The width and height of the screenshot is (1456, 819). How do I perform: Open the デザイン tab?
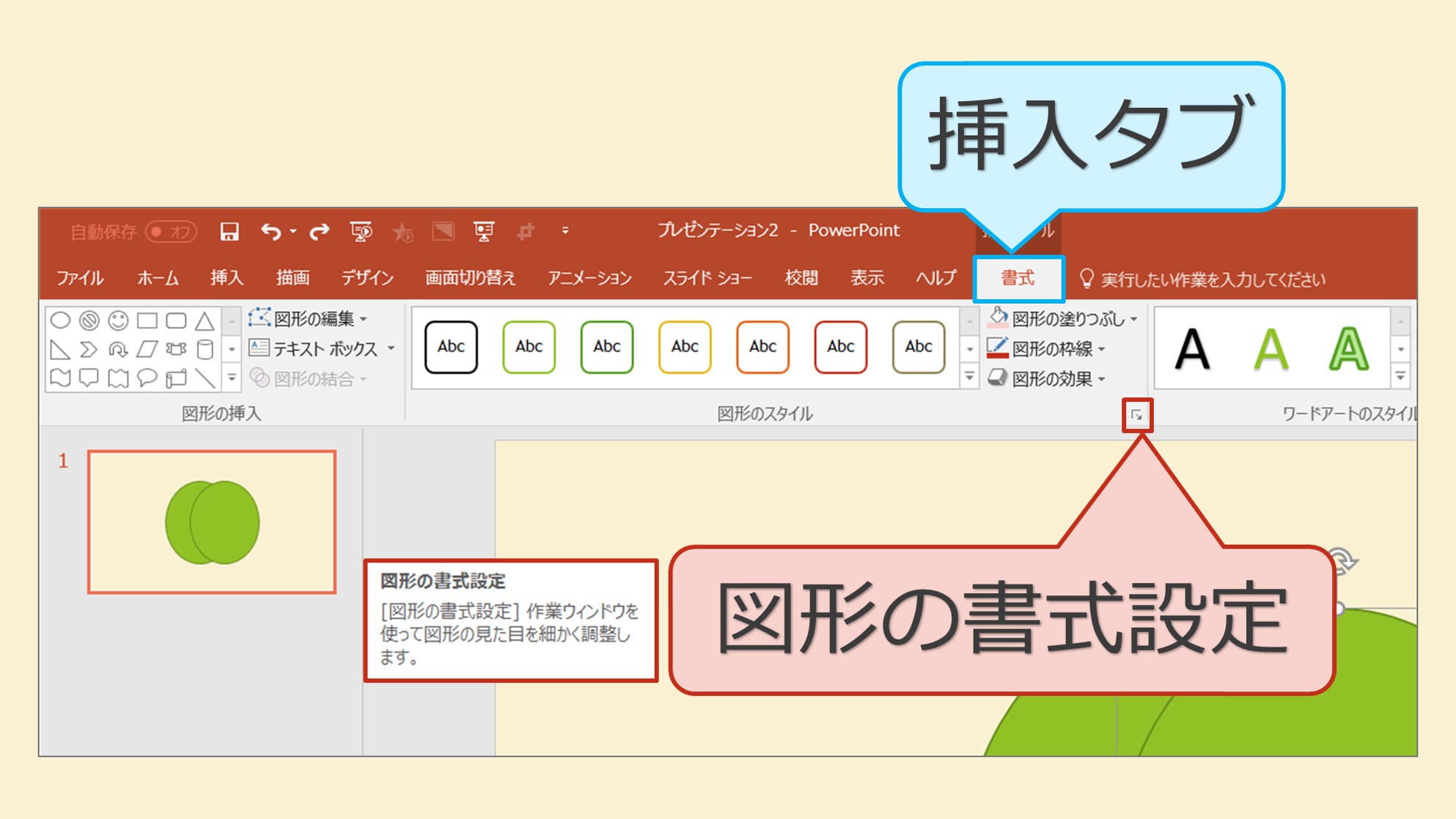click(x=367, y=279)
